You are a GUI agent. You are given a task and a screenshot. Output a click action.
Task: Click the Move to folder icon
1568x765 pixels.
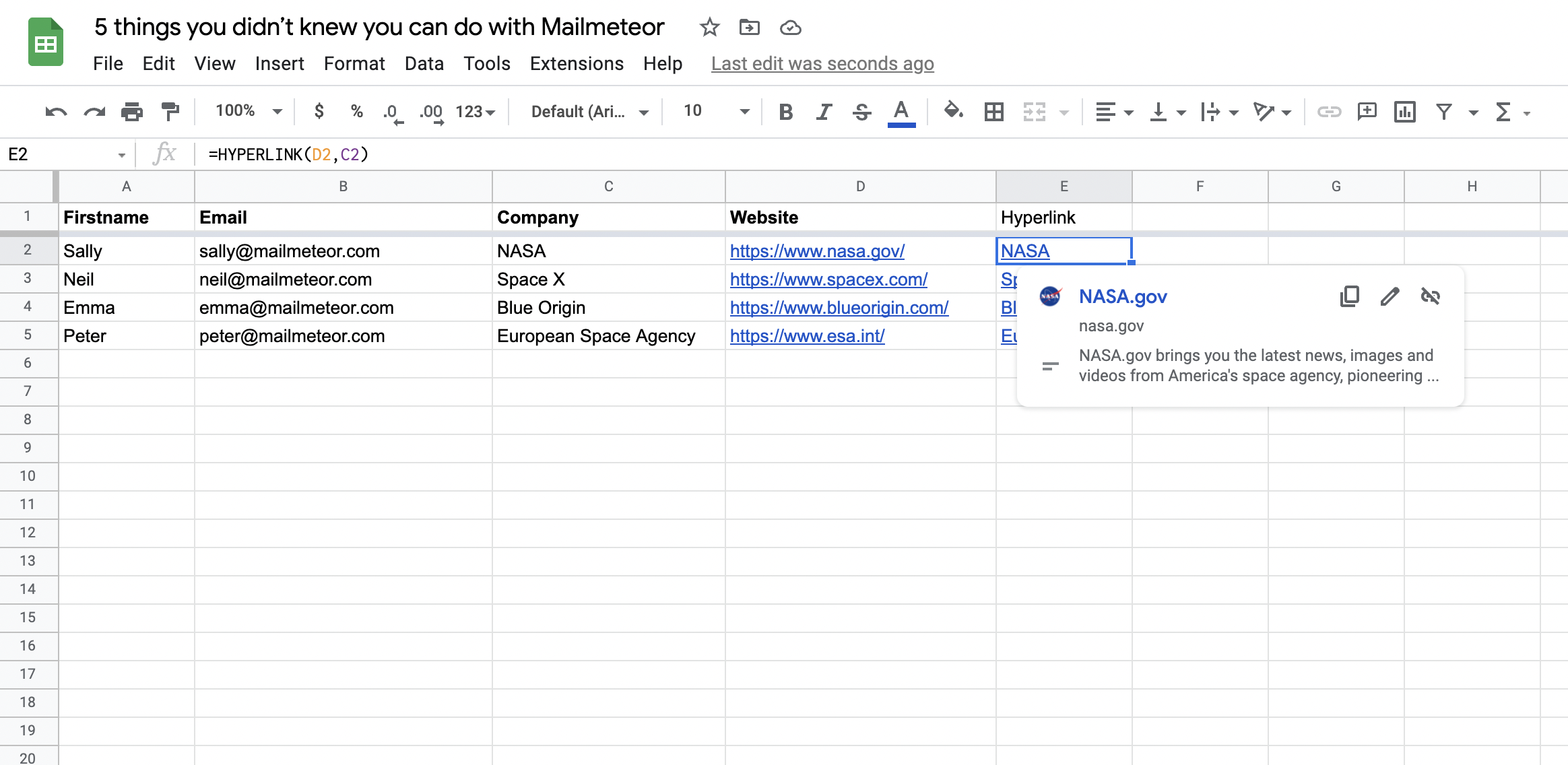[x=749, y=28]
